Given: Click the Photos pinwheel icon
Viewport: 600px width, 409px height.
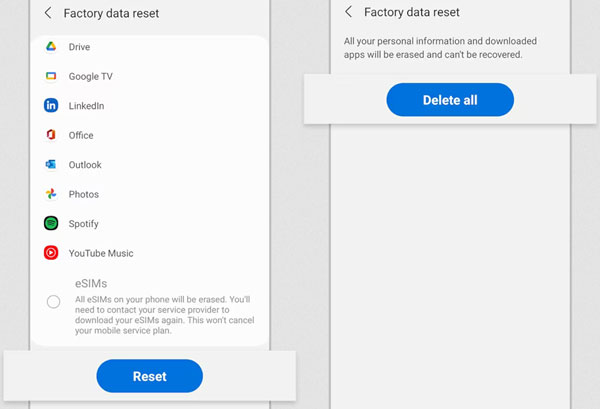Looking at the screenshot, I should coord(51,194).
